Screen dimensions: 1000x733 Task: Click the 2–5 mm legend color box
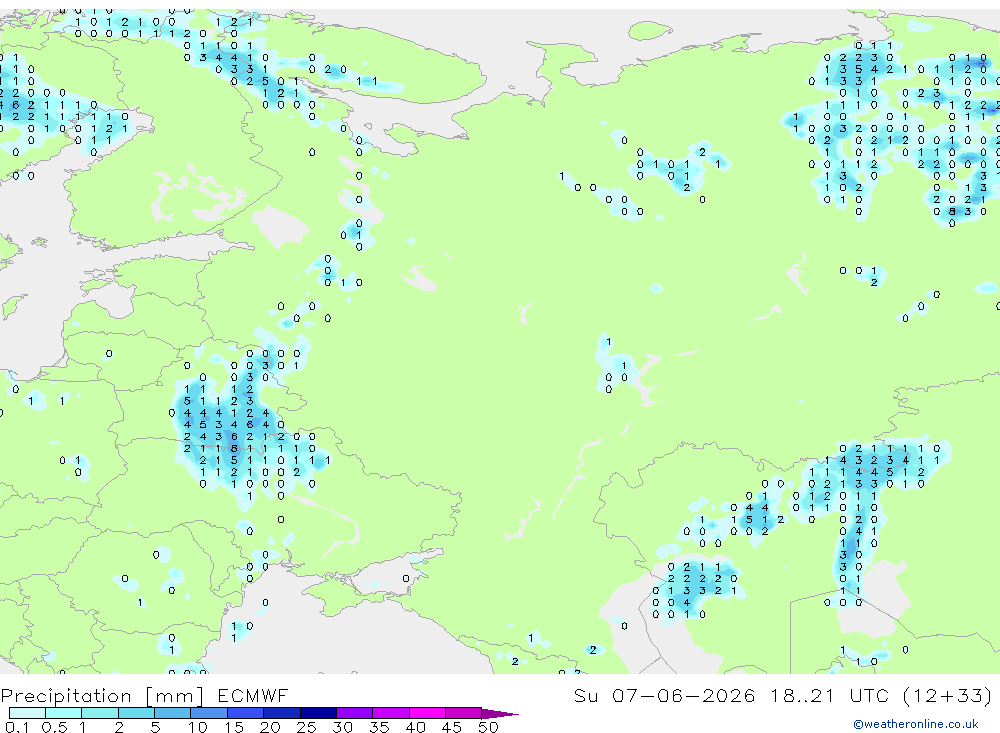(x=136, y=713)
